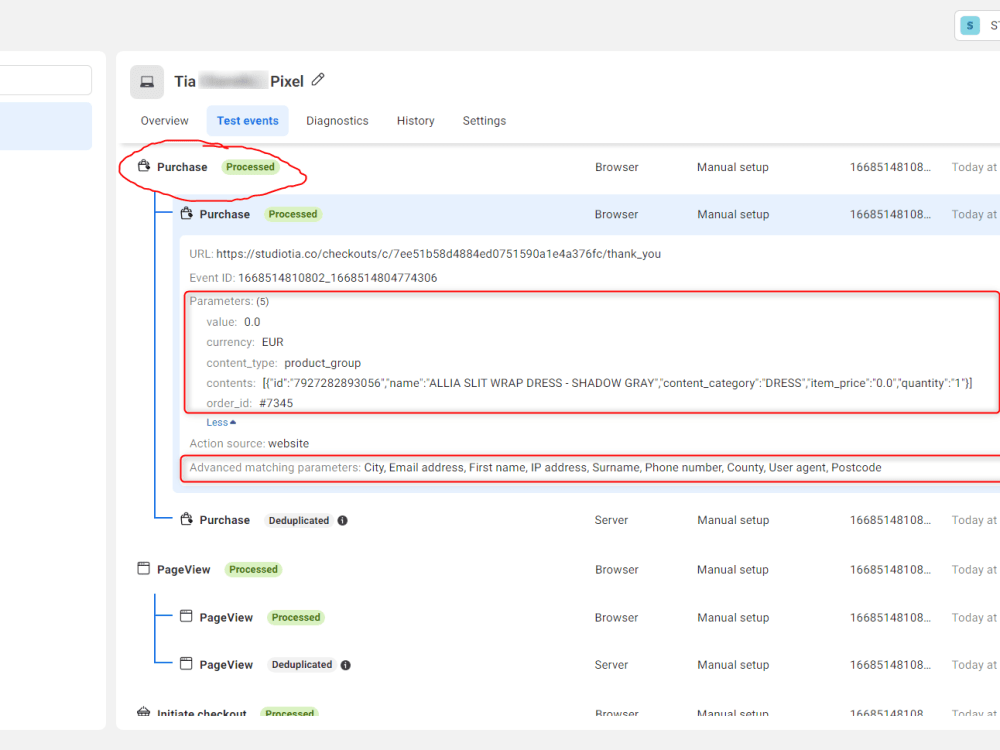Click the Processed badge on the nested Purchase row
Image resolution: width=1000 pixels, height=750 pixels.
[293, 214]
